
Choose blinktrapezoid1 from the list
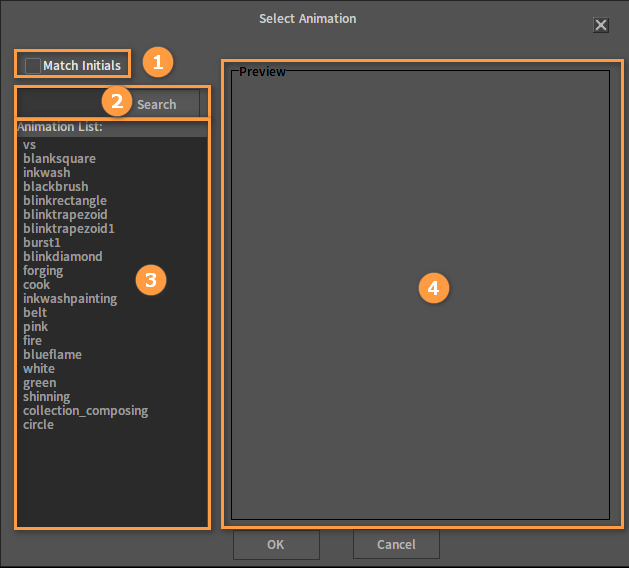[x=69, y=229]
